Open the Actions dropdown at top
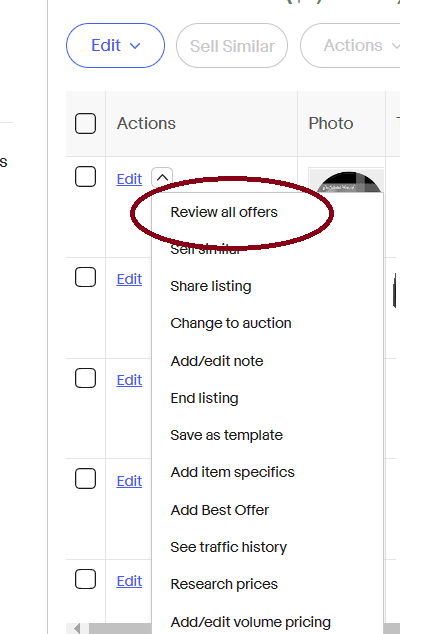This screenshot has height=634, width=440. pos(350,46)
